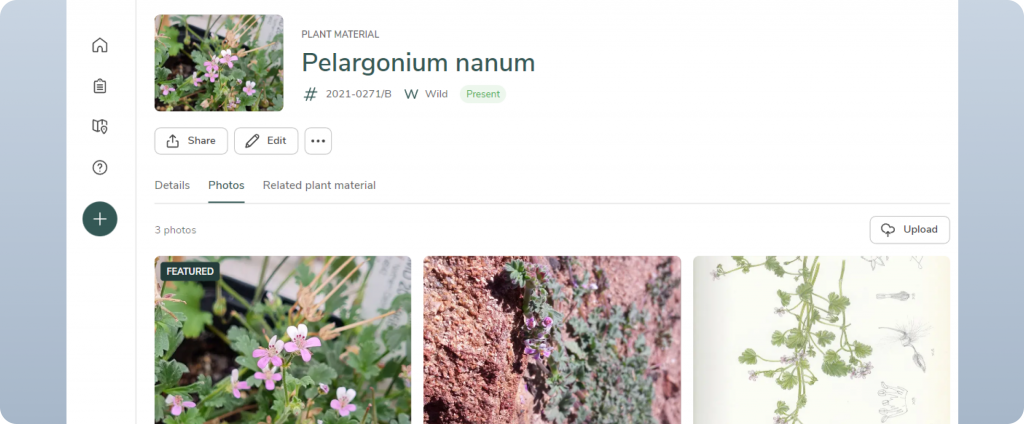Switch to Related plant material tab
The width and height of the screenshot is (1024, 424).
(x=319, y=186)
